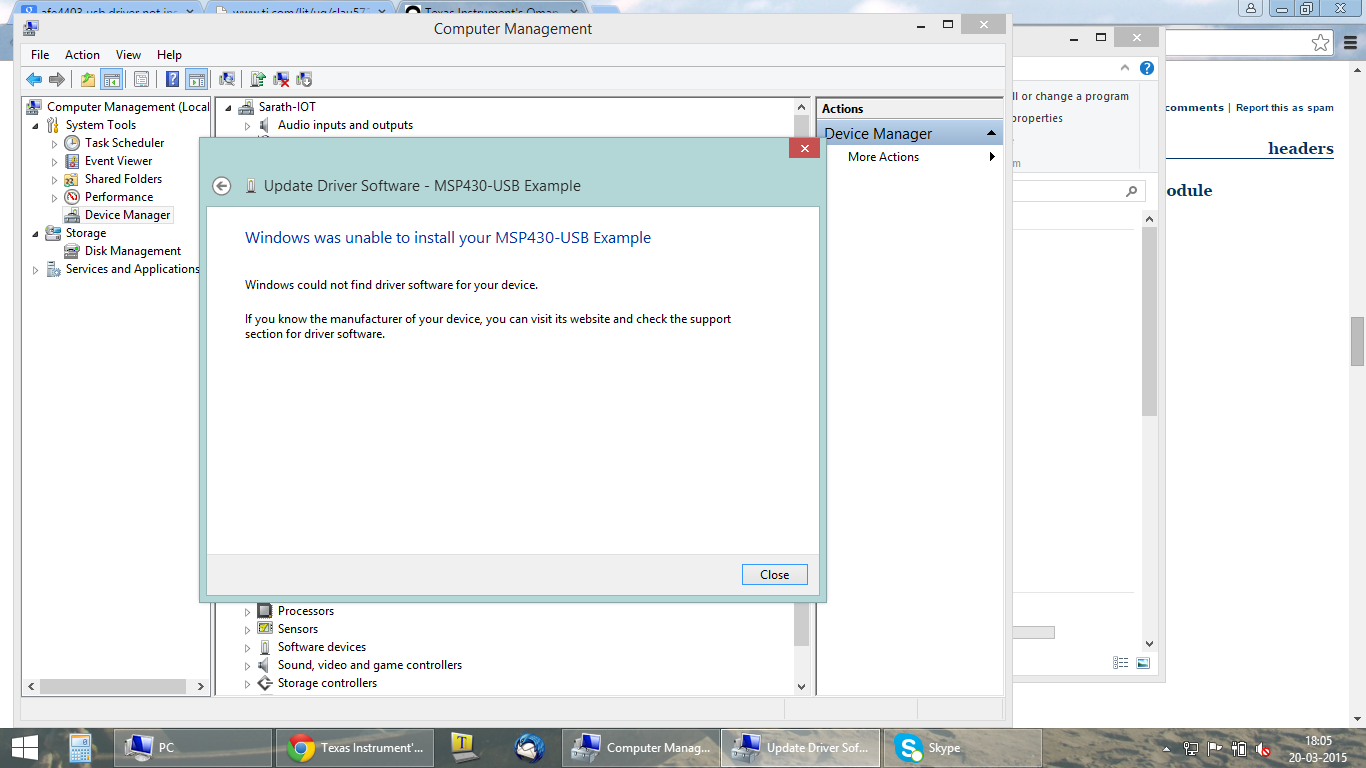
Task: Click the search magnifier icon in browser page
Action: 1131,191
